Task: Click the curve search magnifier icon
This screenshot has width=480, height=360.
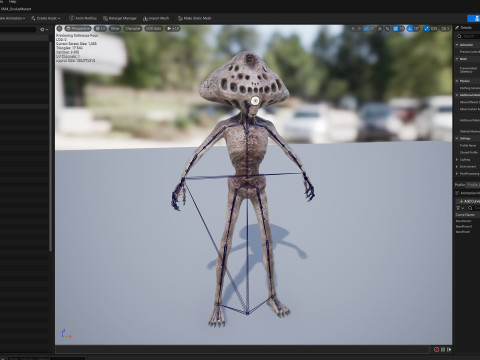Action: [470, 208]
